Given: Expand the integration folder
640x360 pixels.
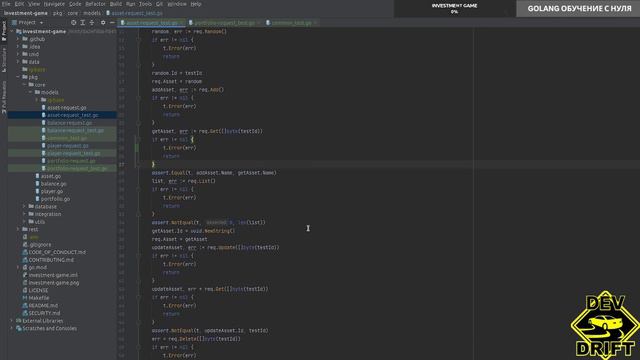Looking at the screenshot, I should (x=24, y=214).
